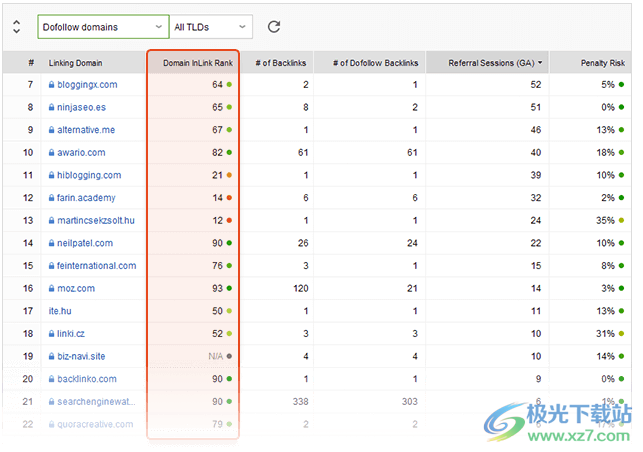Viewport: 643px width, 452px height.
Task: Open the feinternational.com link
Action: pos(96,265)
